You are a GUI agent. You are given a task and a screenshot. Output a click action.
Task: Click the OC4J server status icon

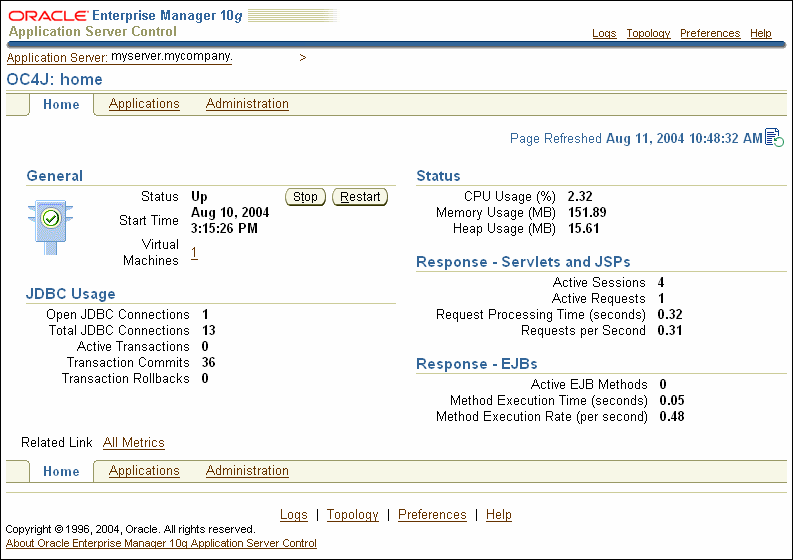[51, 227]
